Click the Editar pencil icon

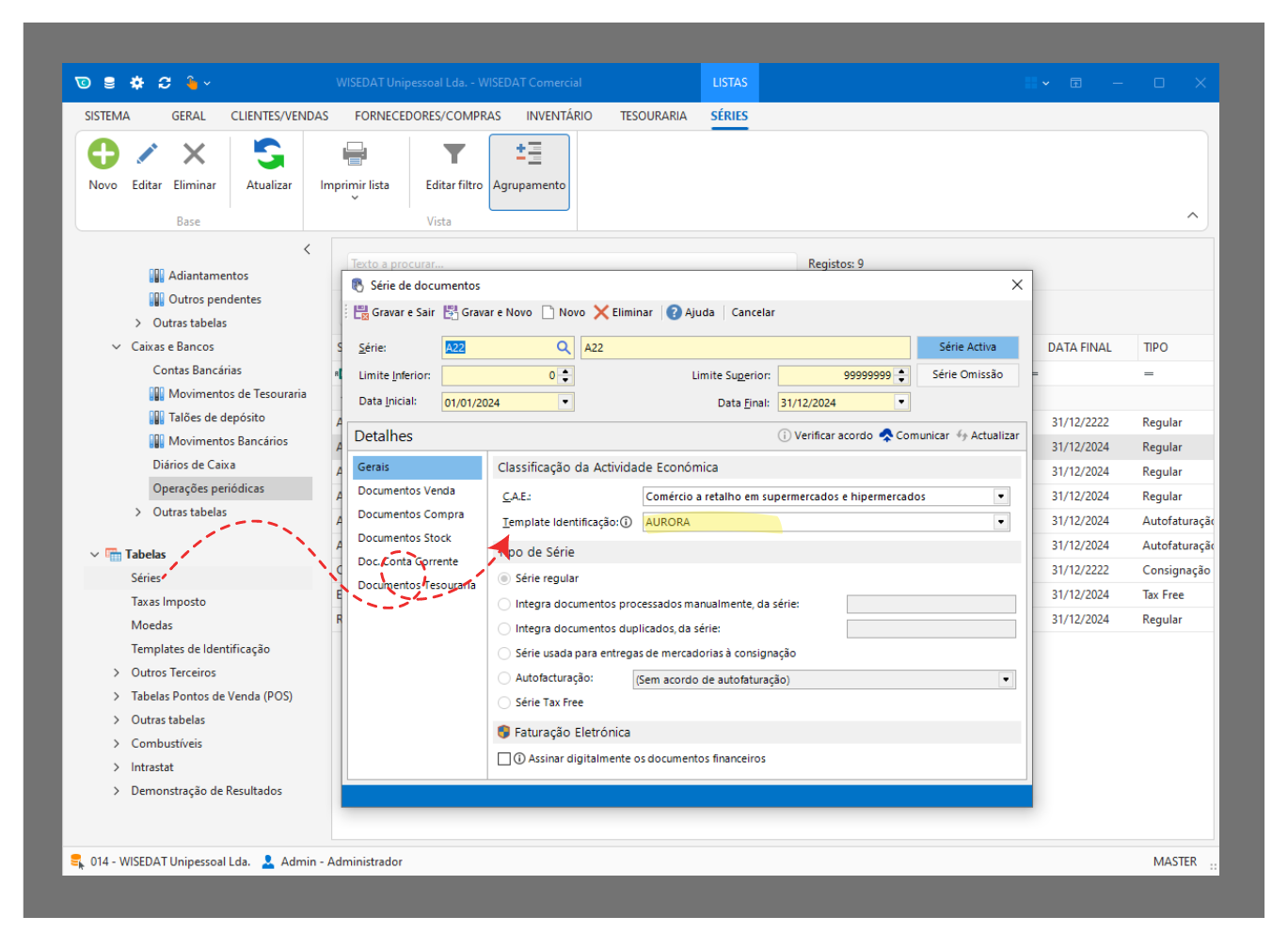(147, 154)
